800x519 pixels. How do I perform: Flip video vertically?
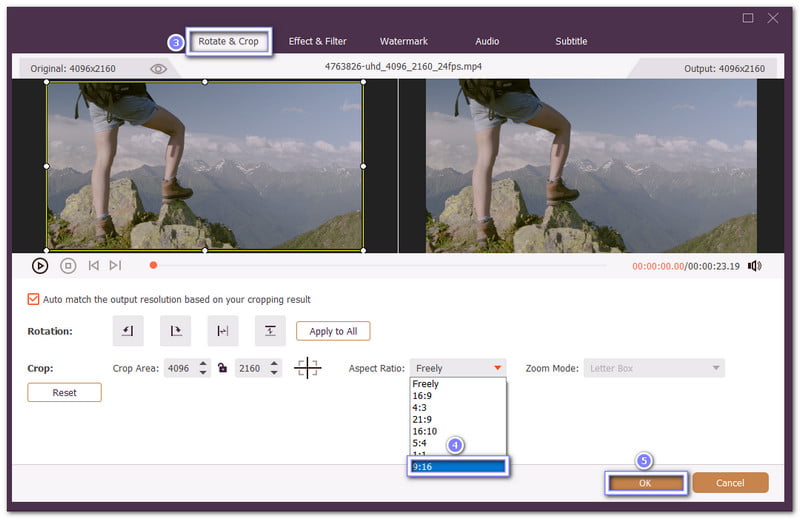coord(270,331)
